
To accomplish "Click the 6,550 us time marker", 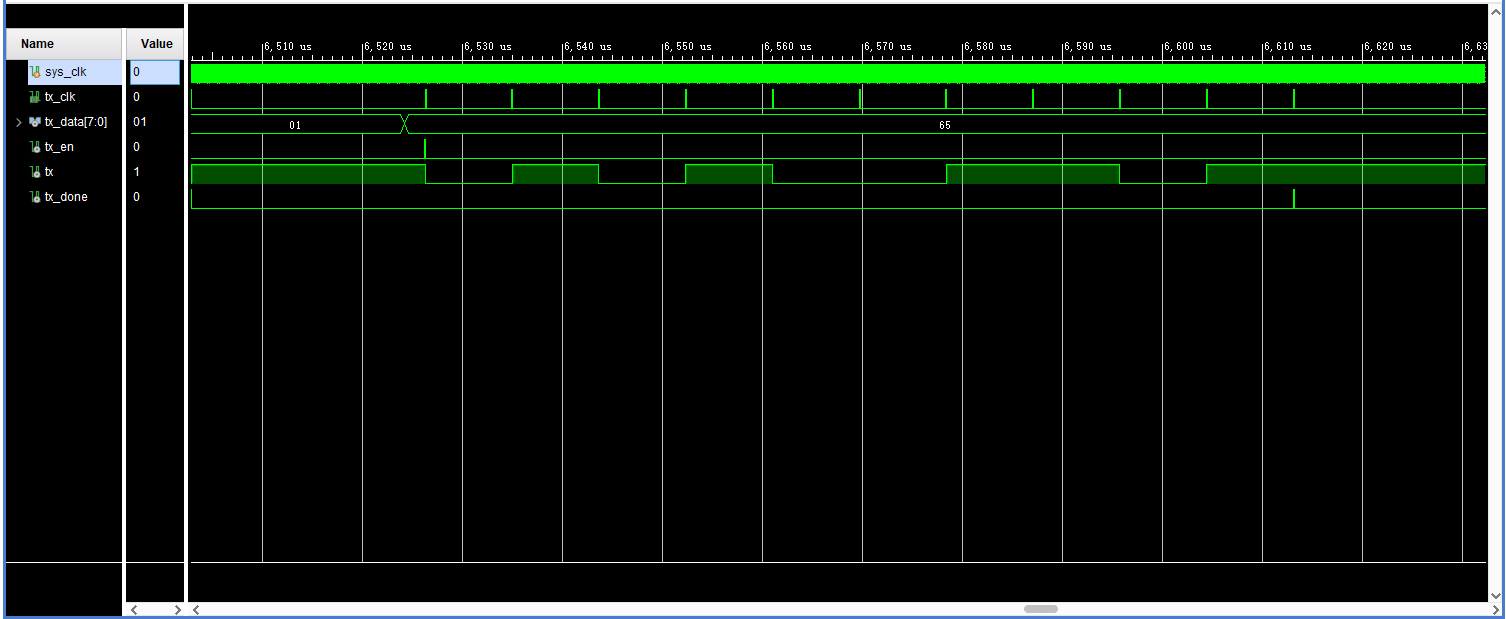I will tap(687, 47).
